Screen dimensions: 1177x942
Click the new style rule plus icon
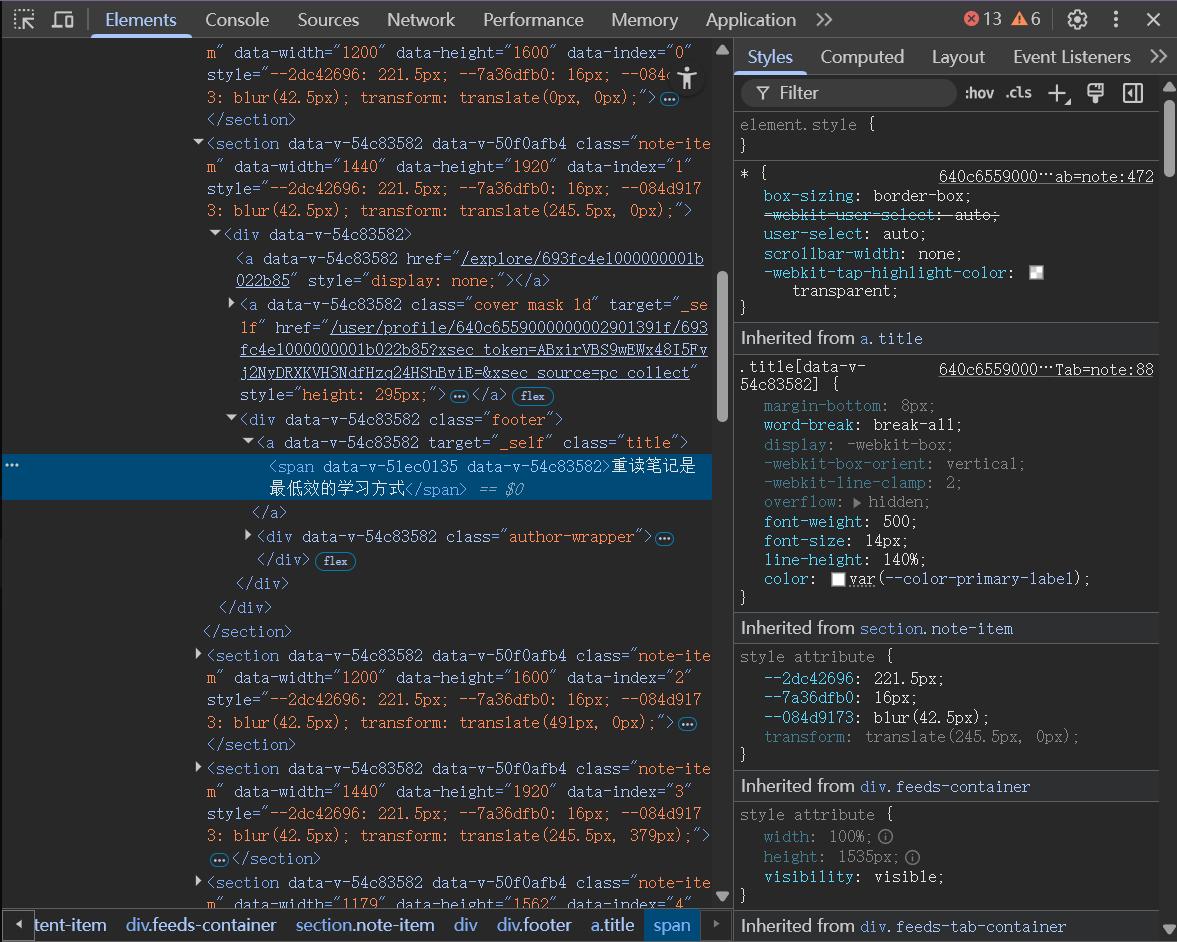click(x=1057, y=93)
